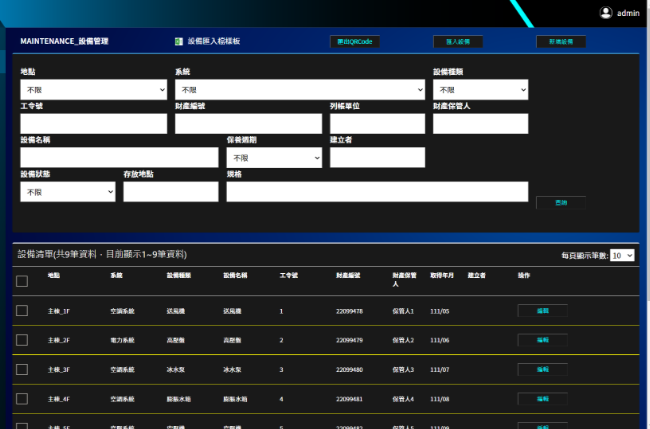
Task: Click the 設備名稱 equipment name input field
Action: (119, 158)
